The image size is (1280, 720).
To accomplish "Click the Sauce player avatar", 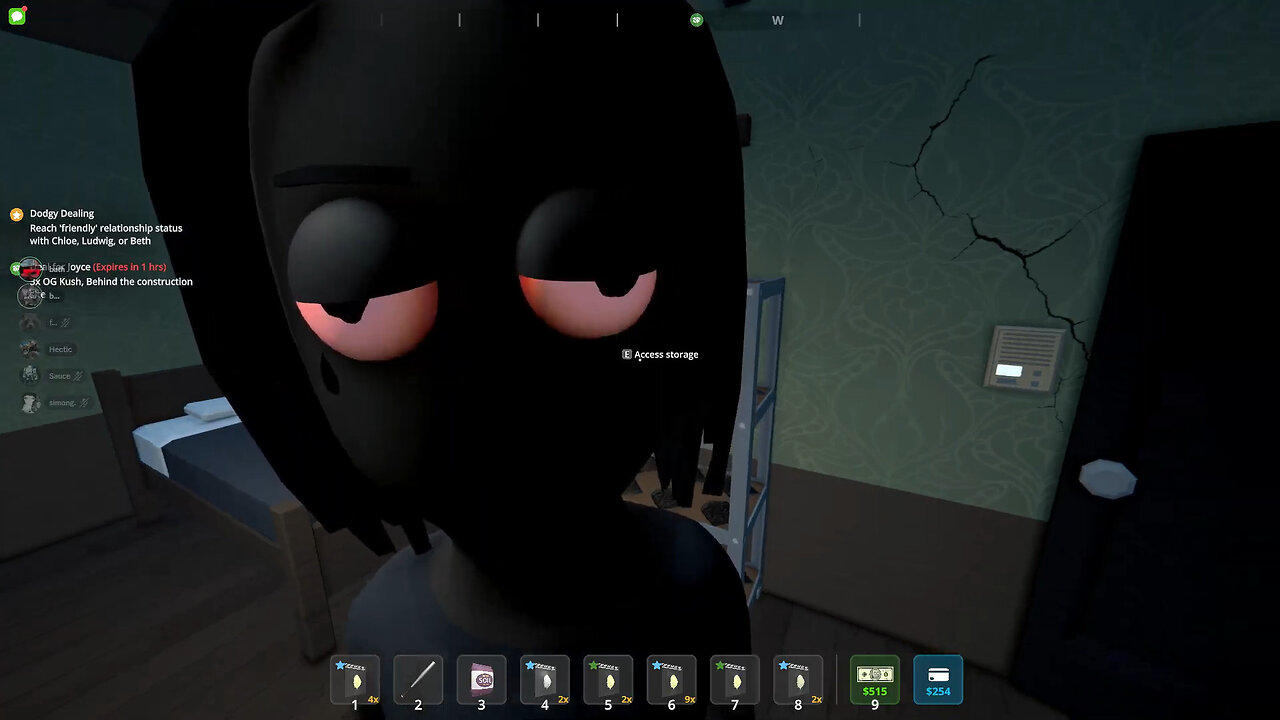I will pos(31,376).
